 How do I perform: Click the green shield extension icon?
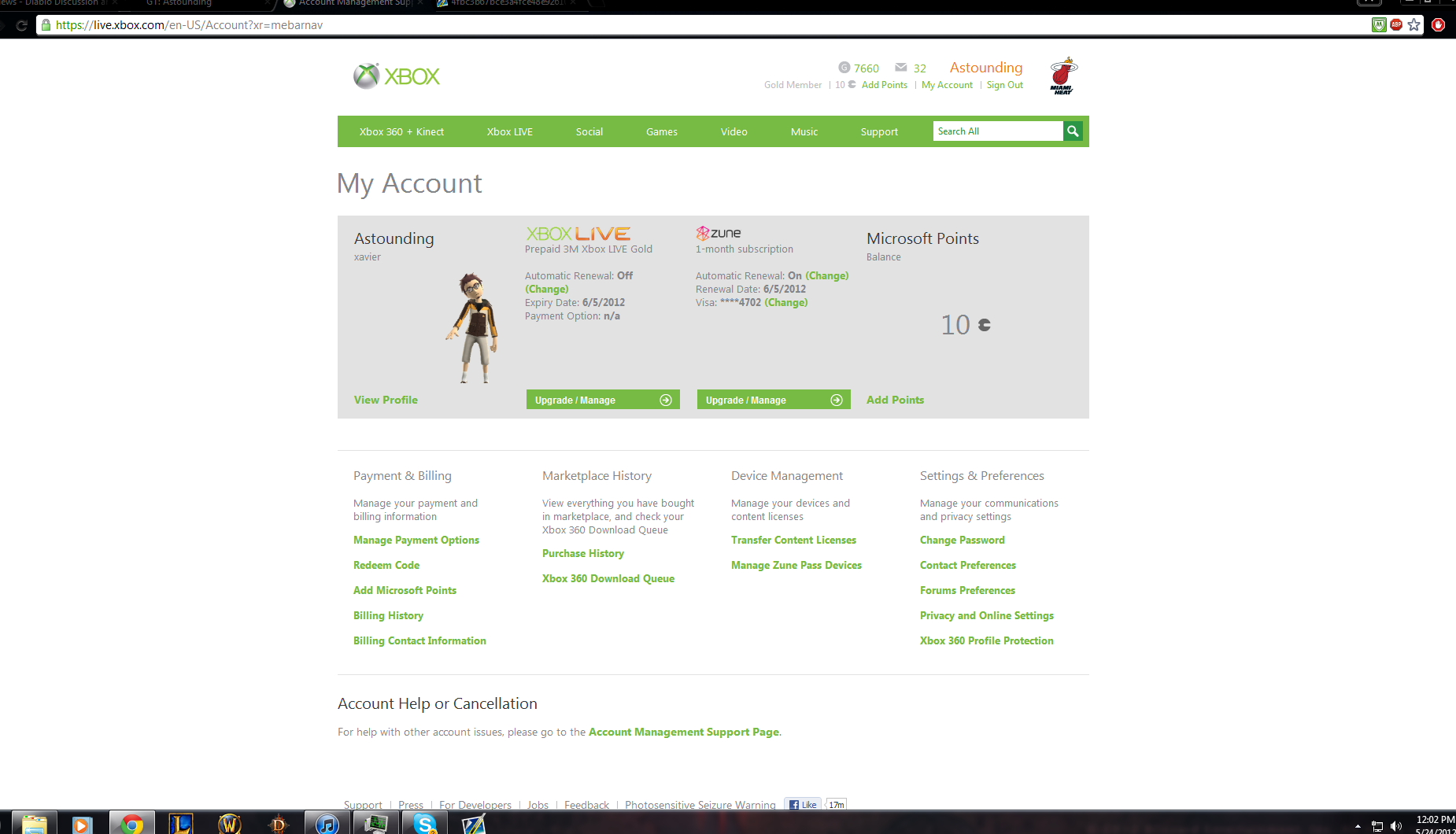pyautogui.click(x=1379, y=25)
